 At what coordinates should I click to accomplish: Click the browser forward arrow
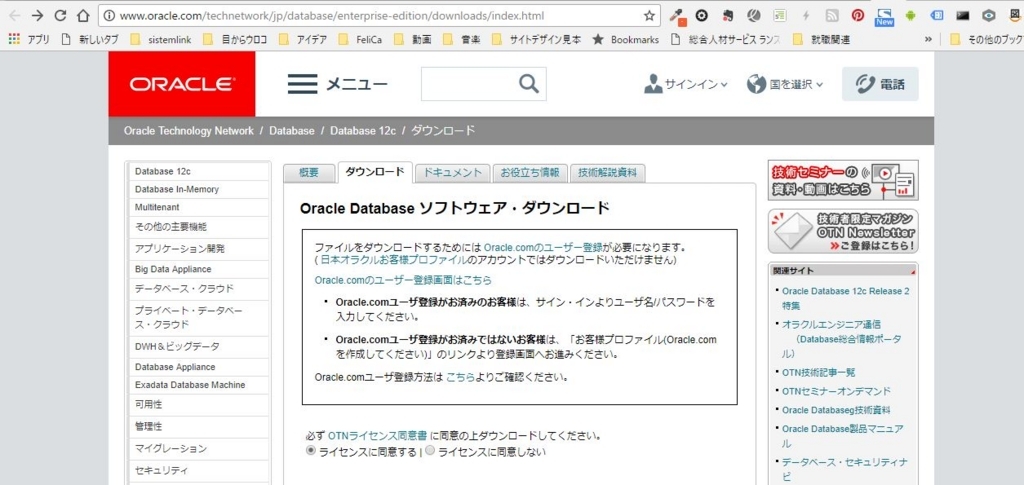[37, 16]
